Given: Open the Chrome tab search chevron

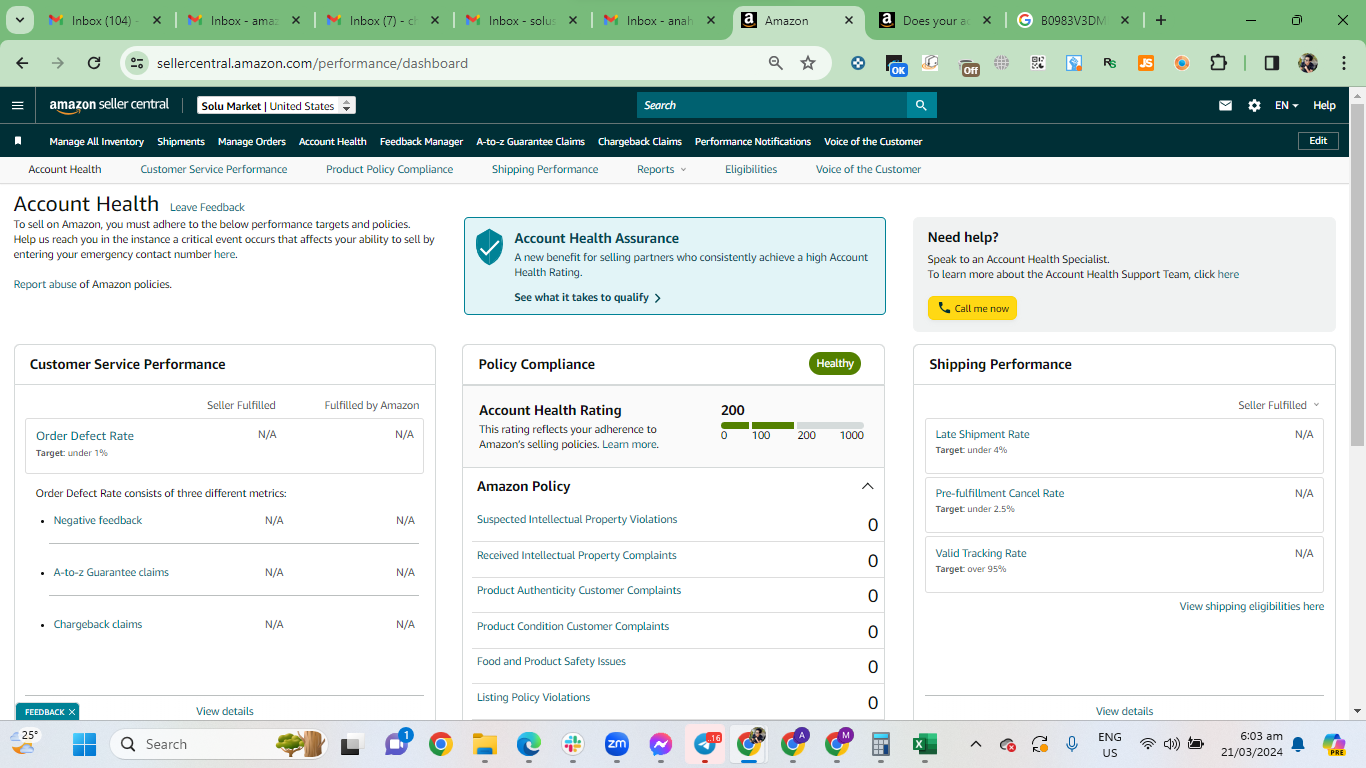Looking at the screenshot, I should pos(19,20).
